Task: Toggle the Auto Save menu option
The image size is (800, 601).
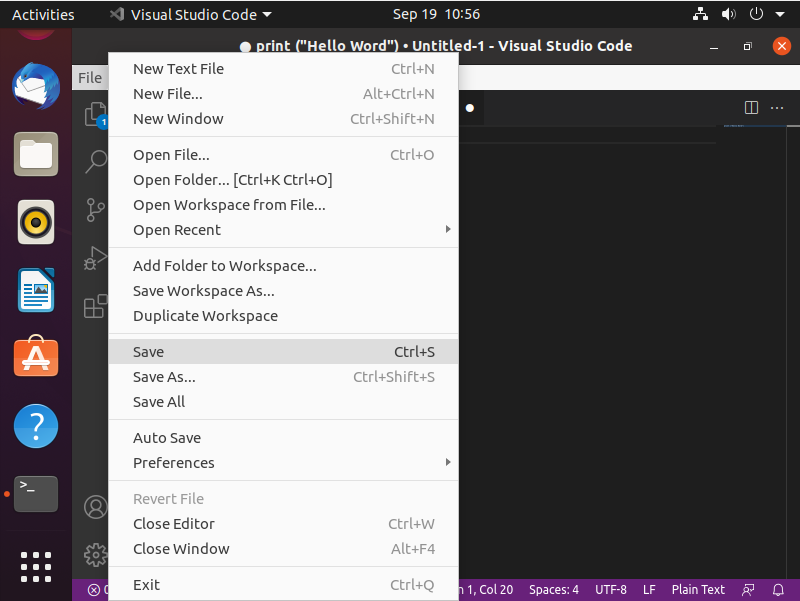Action: coord(283,438)
